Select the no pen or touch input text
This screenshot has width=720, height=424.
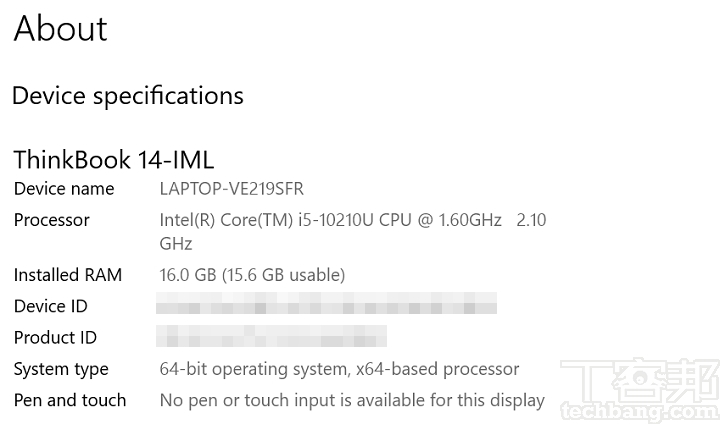pos(352,400)
